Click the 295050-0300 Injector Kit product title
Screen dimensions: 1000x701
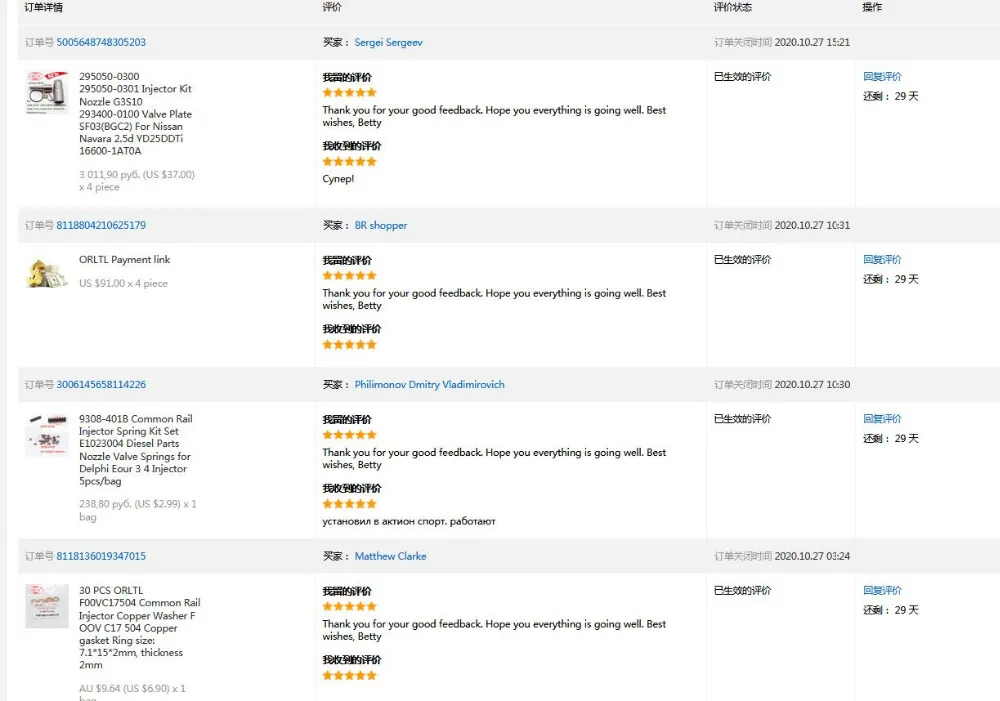point(135,114)
